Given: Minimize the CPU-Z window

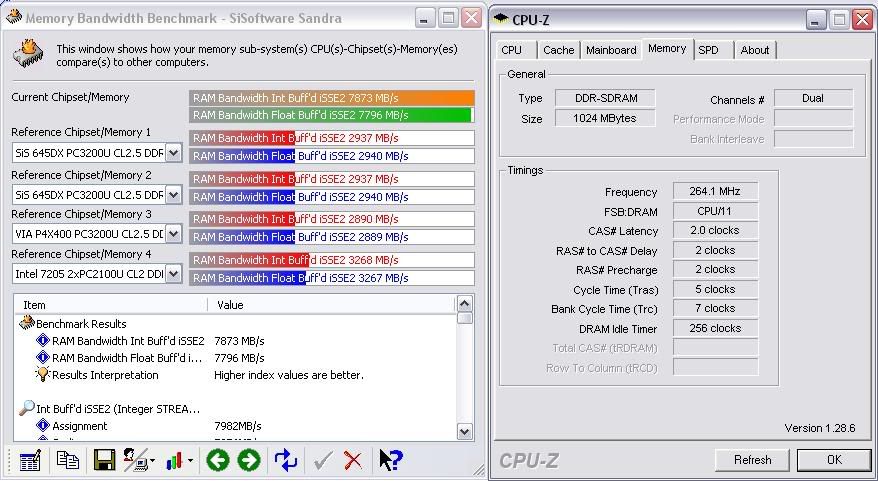Looking at the screenshot, I should 816,20.
